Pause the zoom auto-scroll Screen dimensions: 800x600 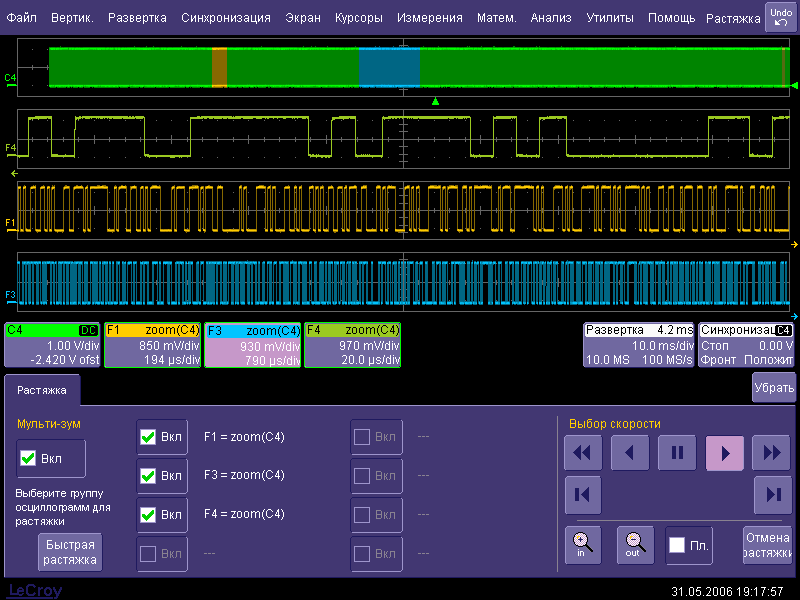click(x=677, y=453)
